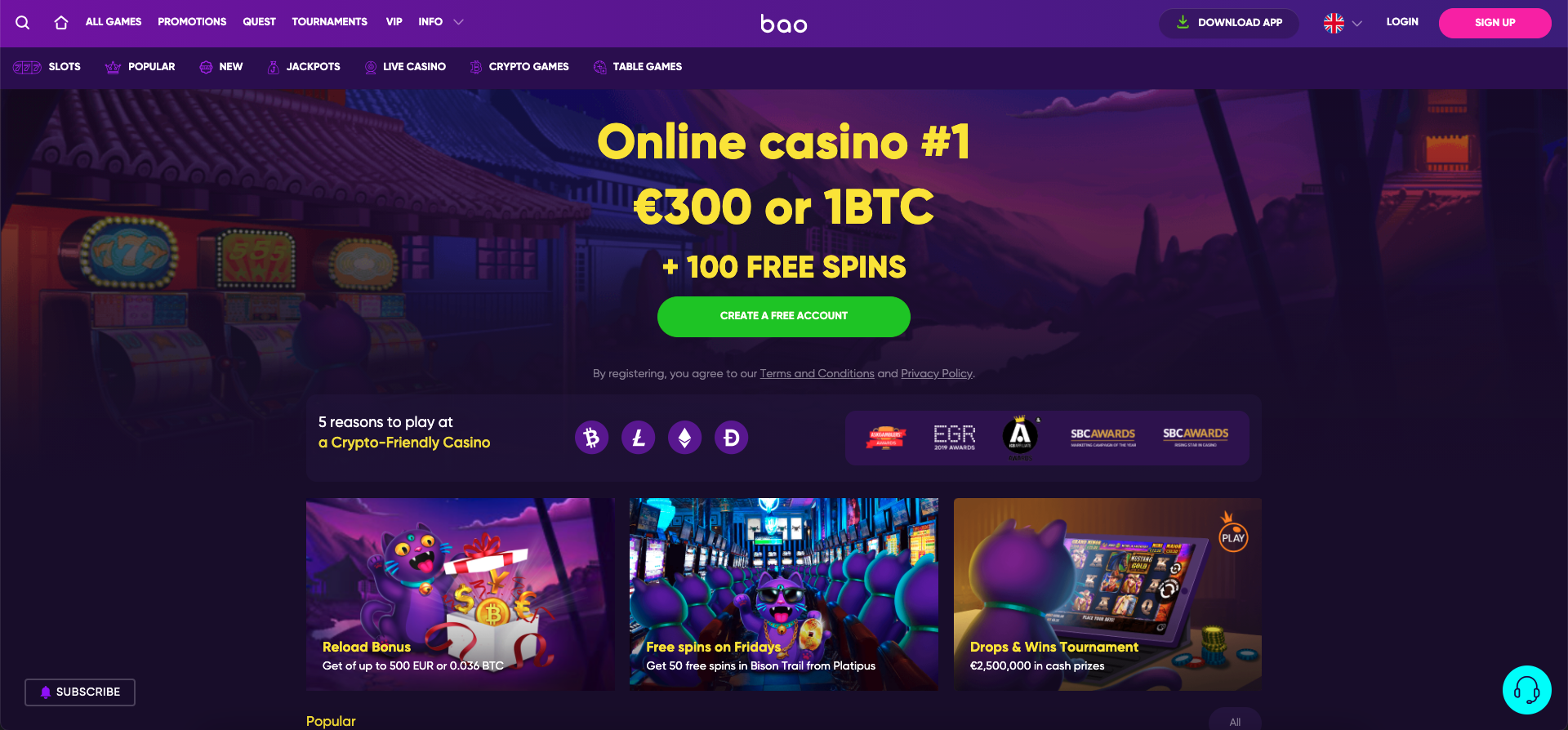Open the search magnifier icon
The image size is (1568, 730).
tap(23, 23)
